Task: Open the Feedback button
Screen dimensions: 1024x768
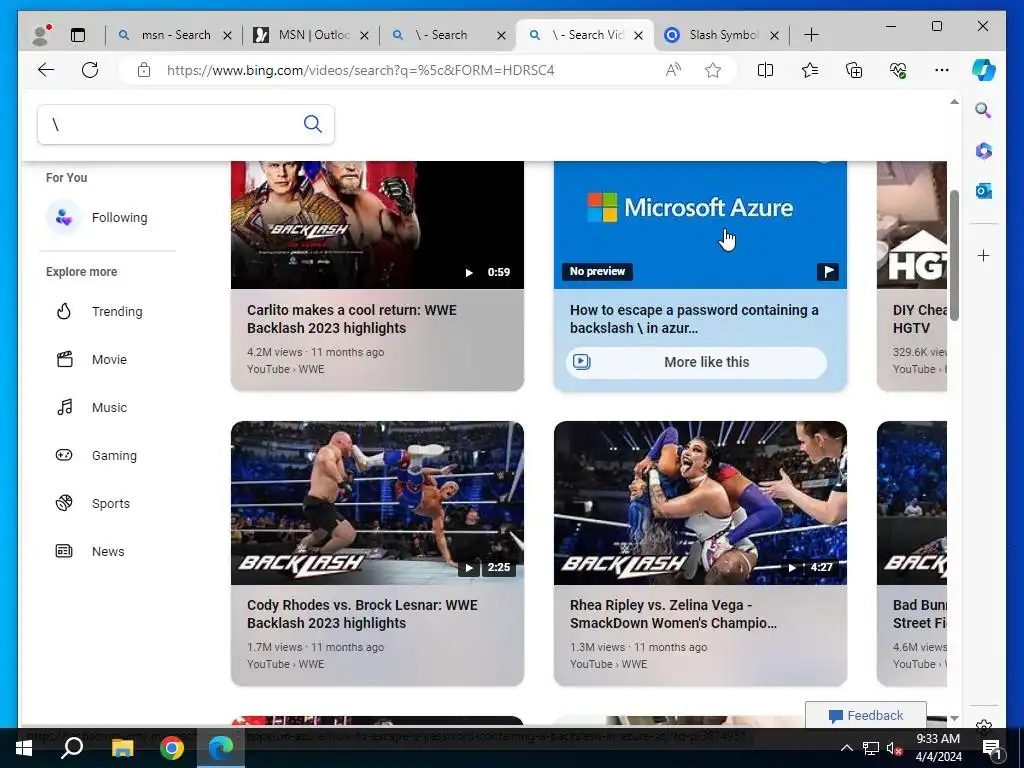Action: pos(865,715)
